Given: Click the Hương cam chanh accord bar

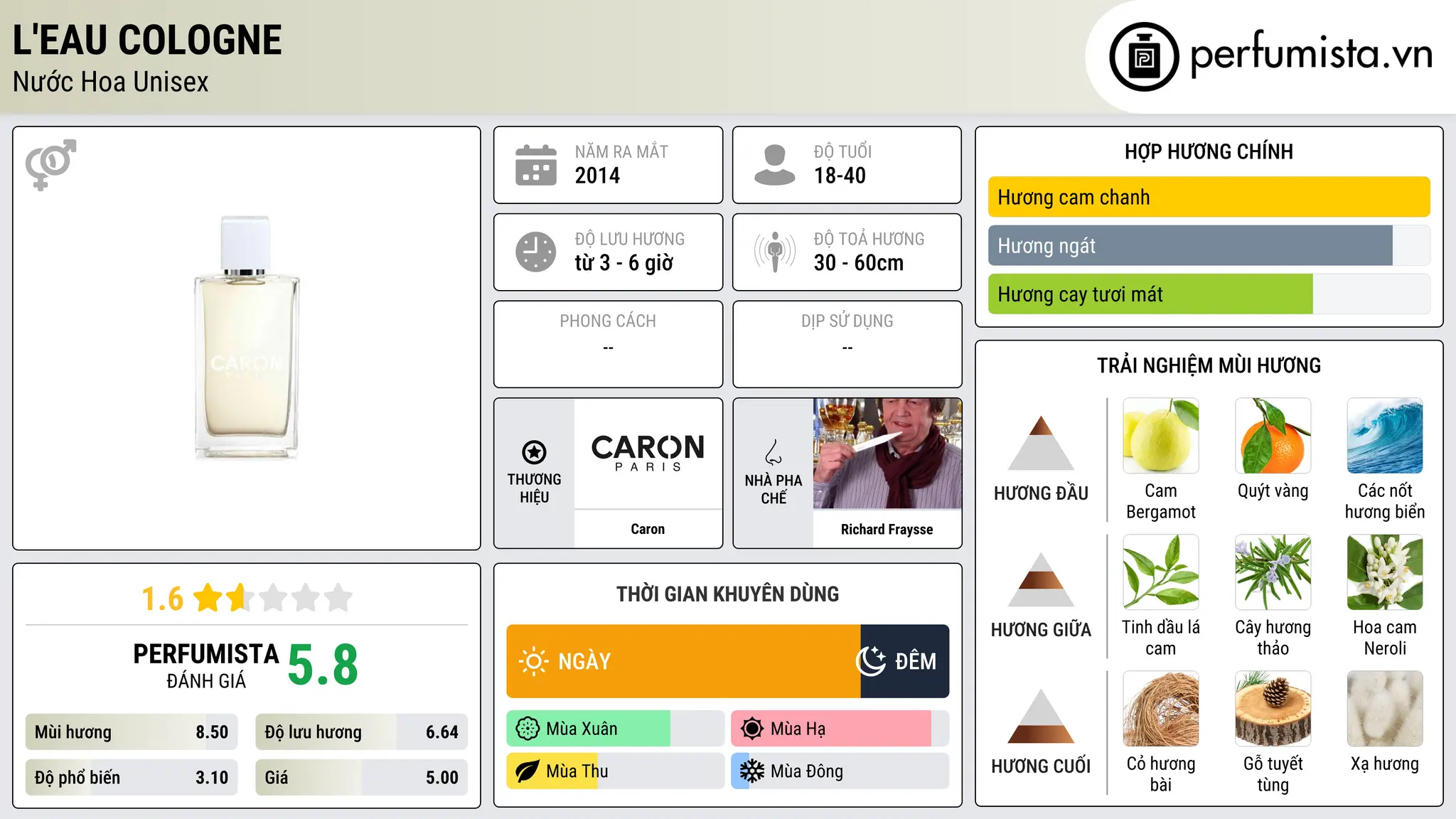Looking at the screenshot, I should (1209, 197).
